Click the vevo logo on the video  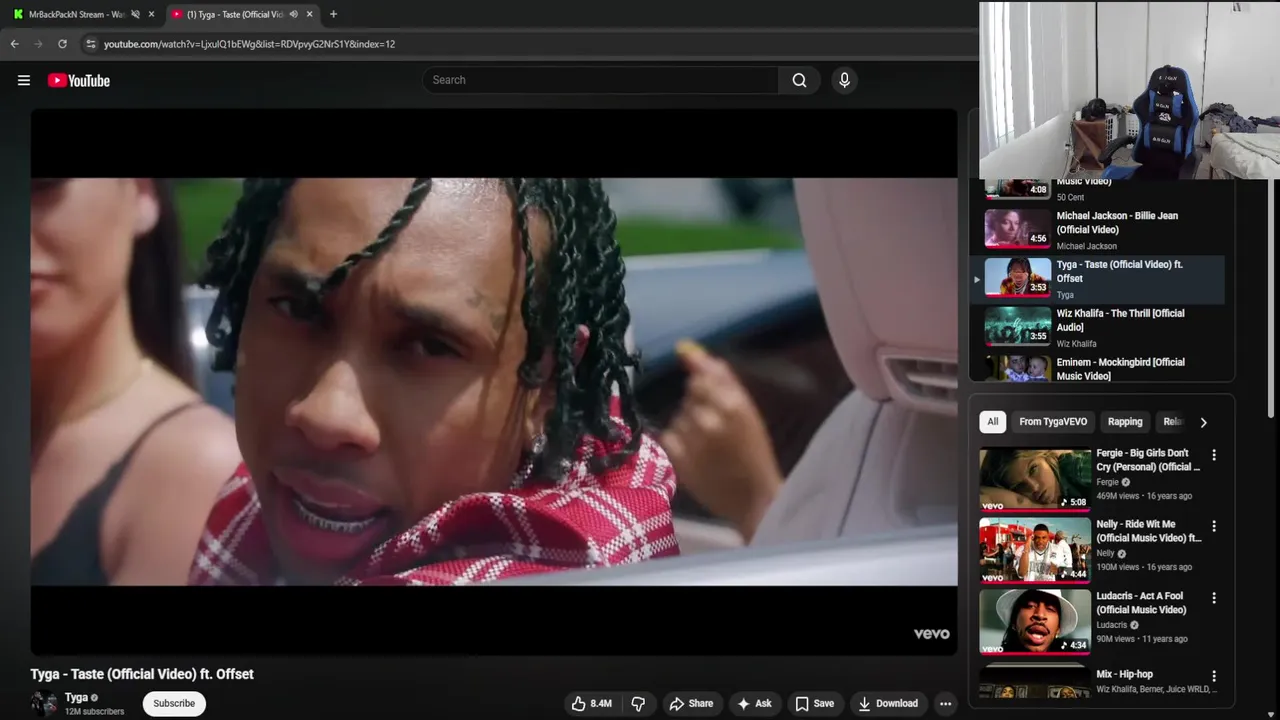931,634
